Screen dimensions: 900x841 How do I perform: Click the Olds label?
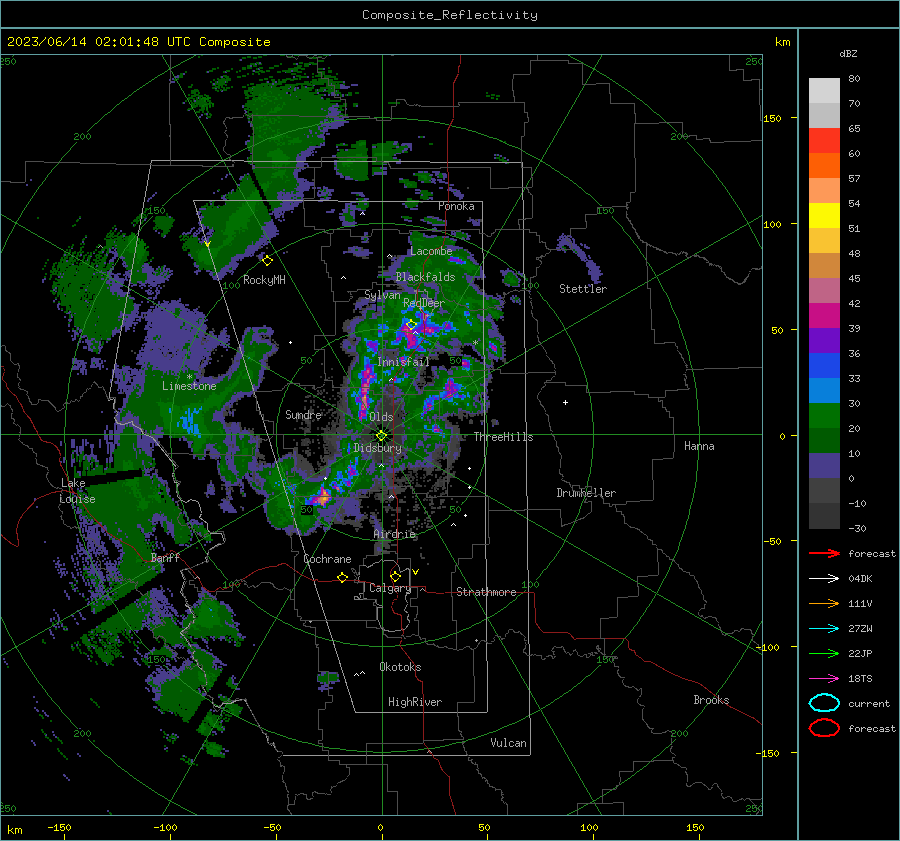pos(381,417)
